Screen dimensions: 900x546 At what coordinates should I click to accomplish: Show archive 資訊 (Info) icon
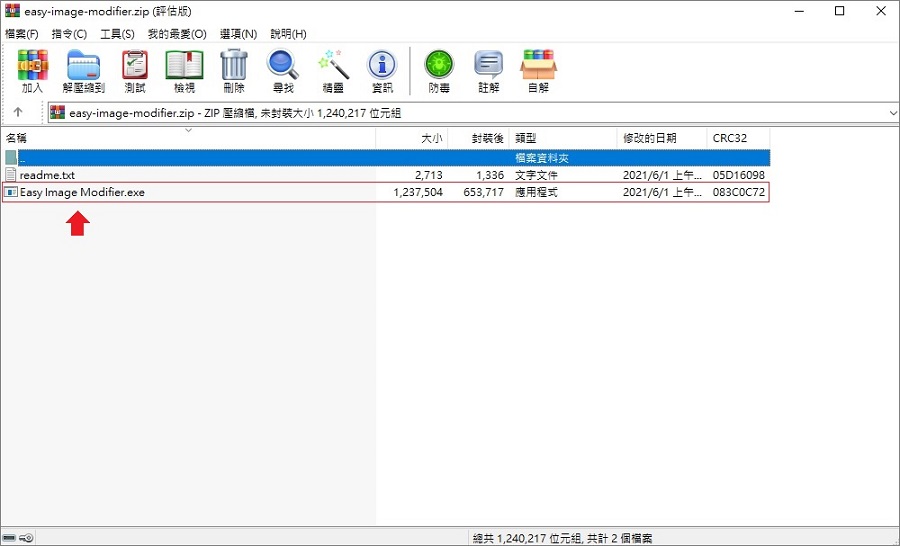[x=382, y=65]
